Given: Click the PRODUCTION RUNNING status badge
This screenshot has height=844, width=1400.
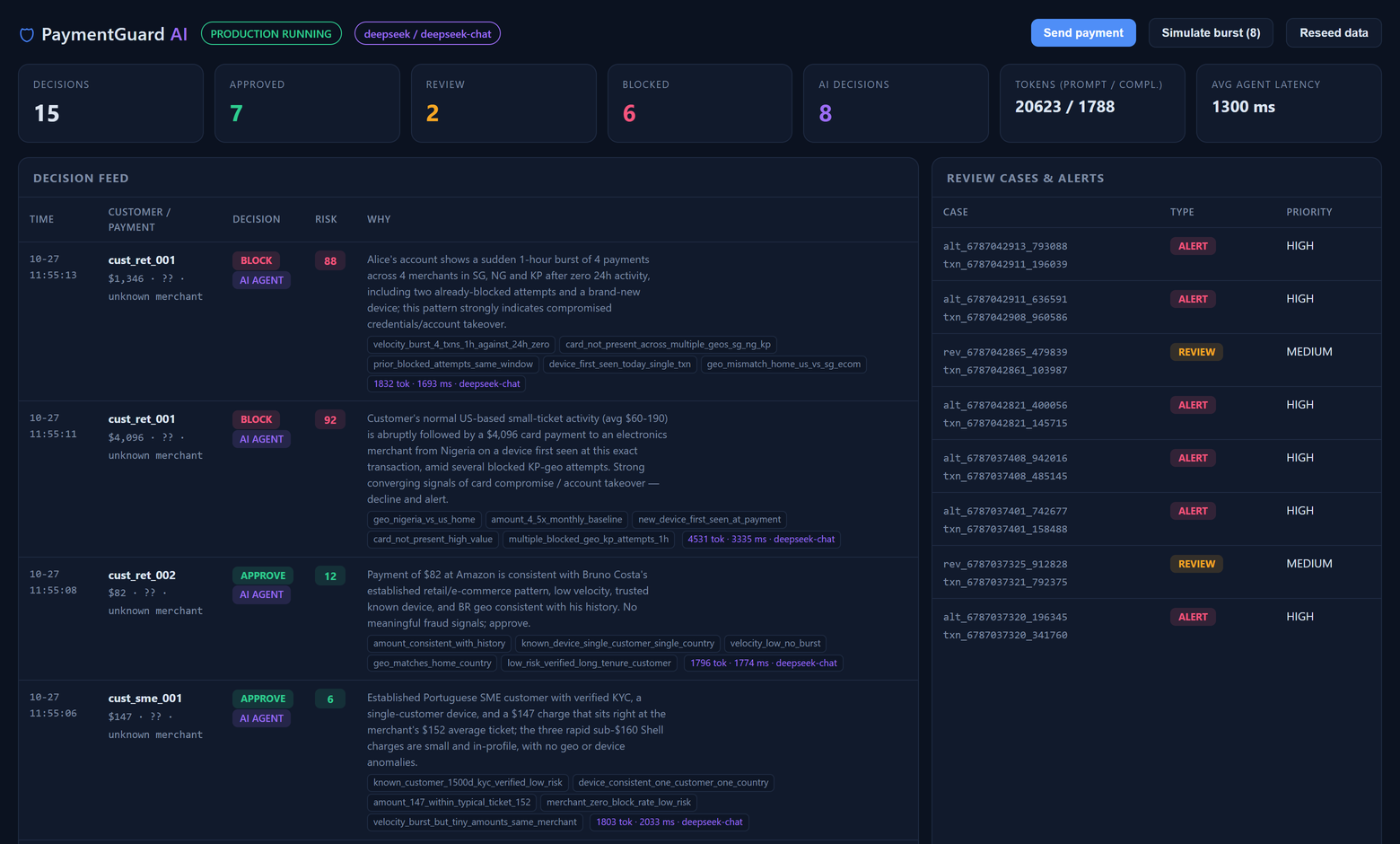Looking at the screenshot, I should point(271,34).
